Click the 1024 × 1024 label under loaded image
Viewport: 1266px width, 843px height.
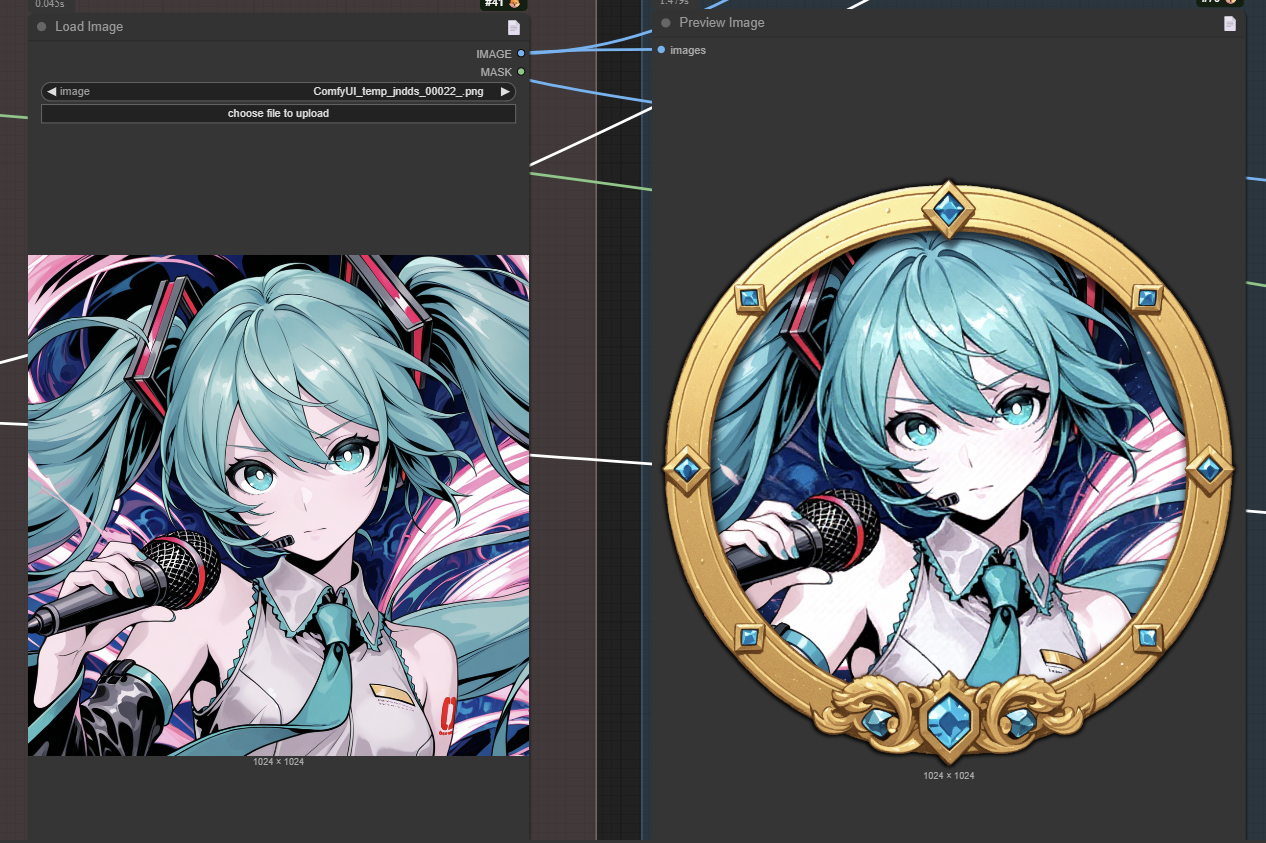point(278,762)
